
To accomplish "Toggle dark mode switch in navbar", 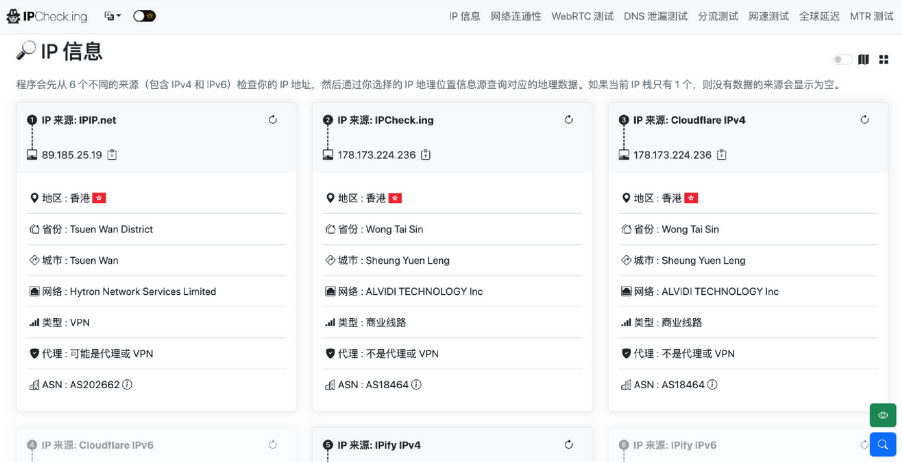I will click(x=144, y=16).
